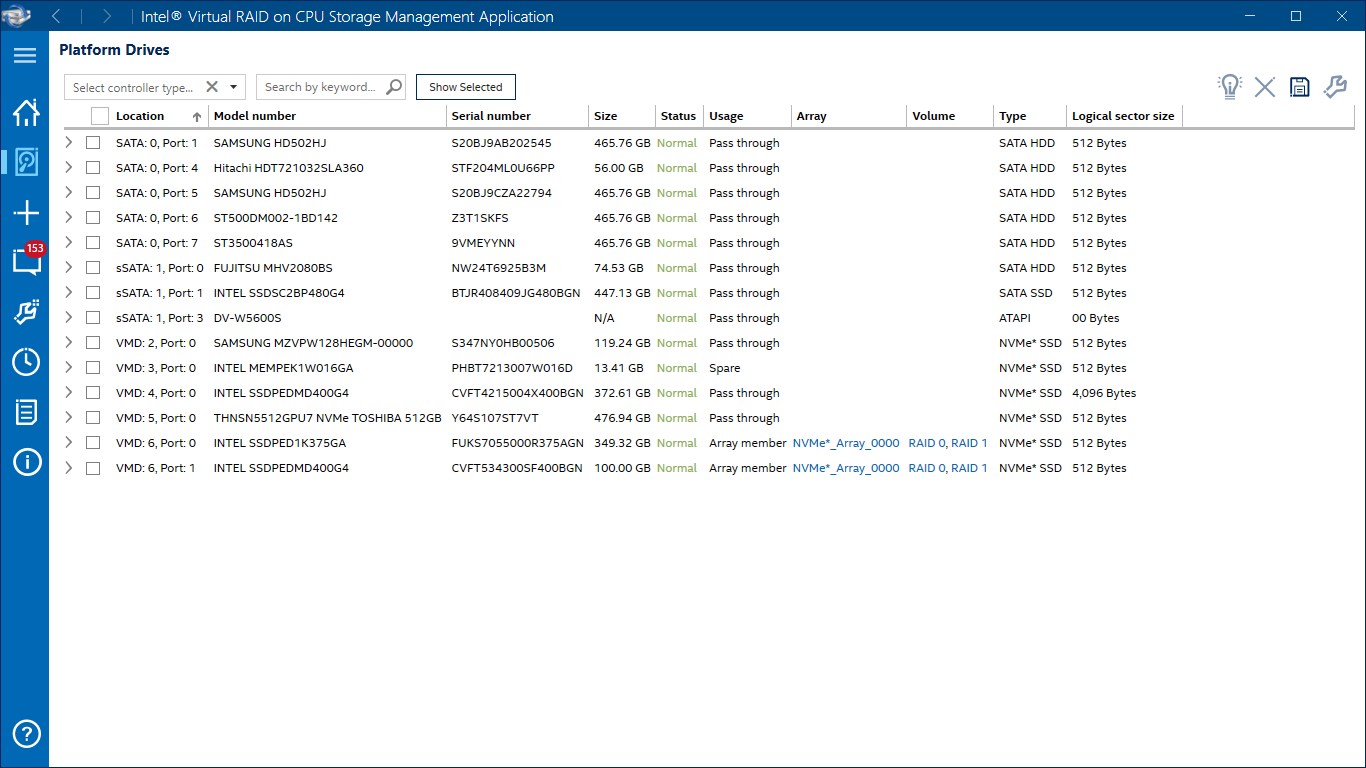Click the 13.41 GB size cell
The width and height of the screenshot is (1366, 768).
click(x=619, y=368)
